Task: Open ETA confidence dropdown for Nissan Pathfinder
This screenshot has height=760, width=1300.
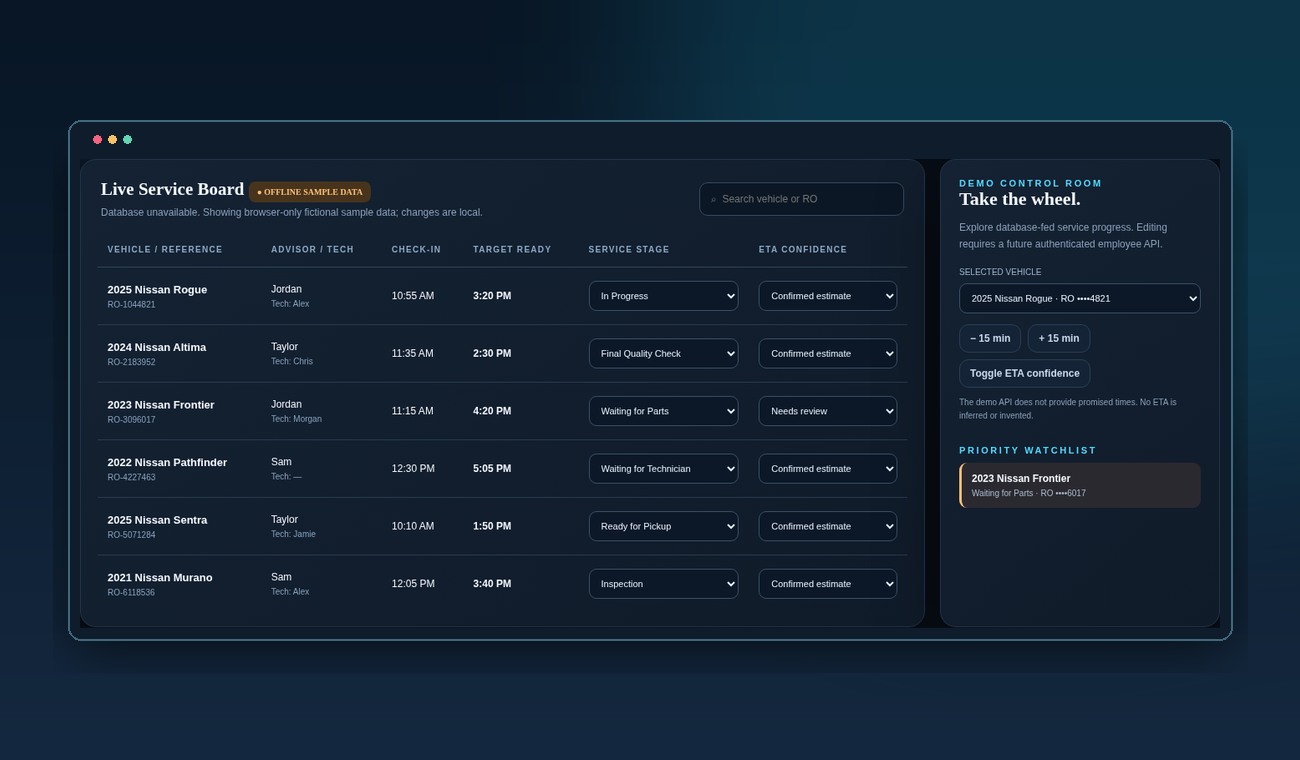Action: [828, 469]
